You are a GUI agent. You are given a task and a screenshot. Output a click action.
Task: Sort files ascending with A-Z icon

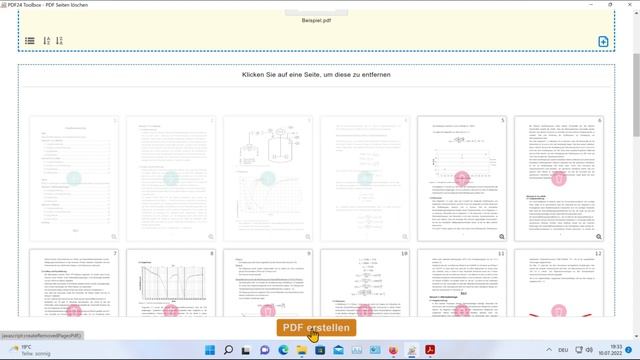pyautogui.click(x=47, y=41)
